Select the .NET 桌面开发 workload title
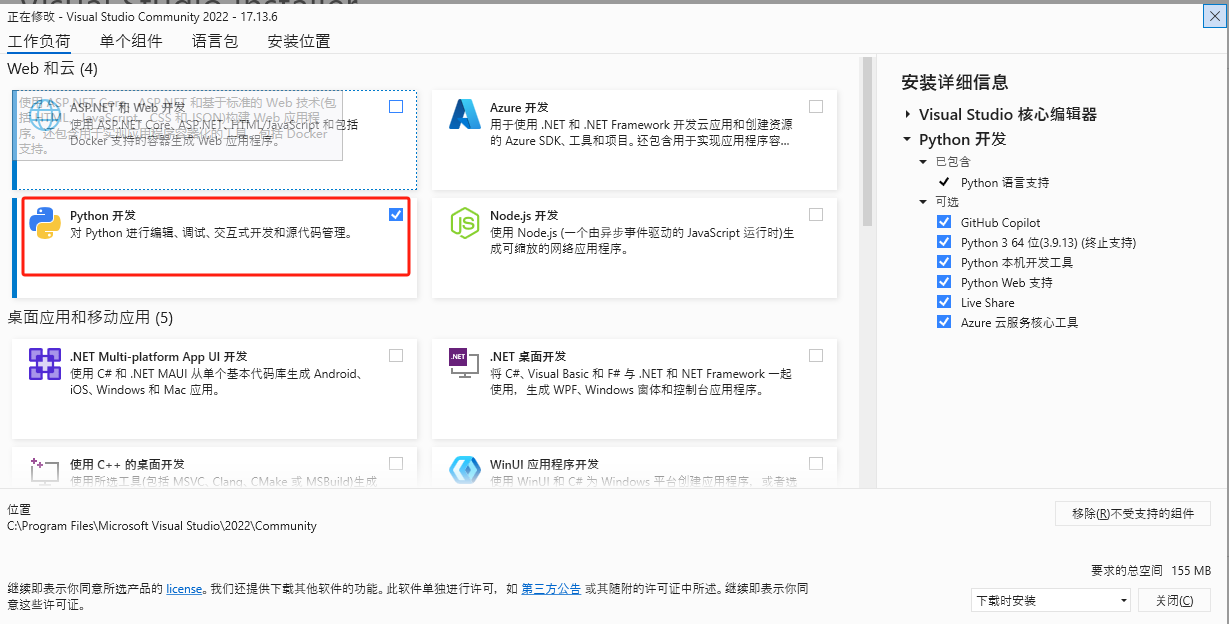The width and height of the screenshot is (1229, 624). tap(528, 356)
